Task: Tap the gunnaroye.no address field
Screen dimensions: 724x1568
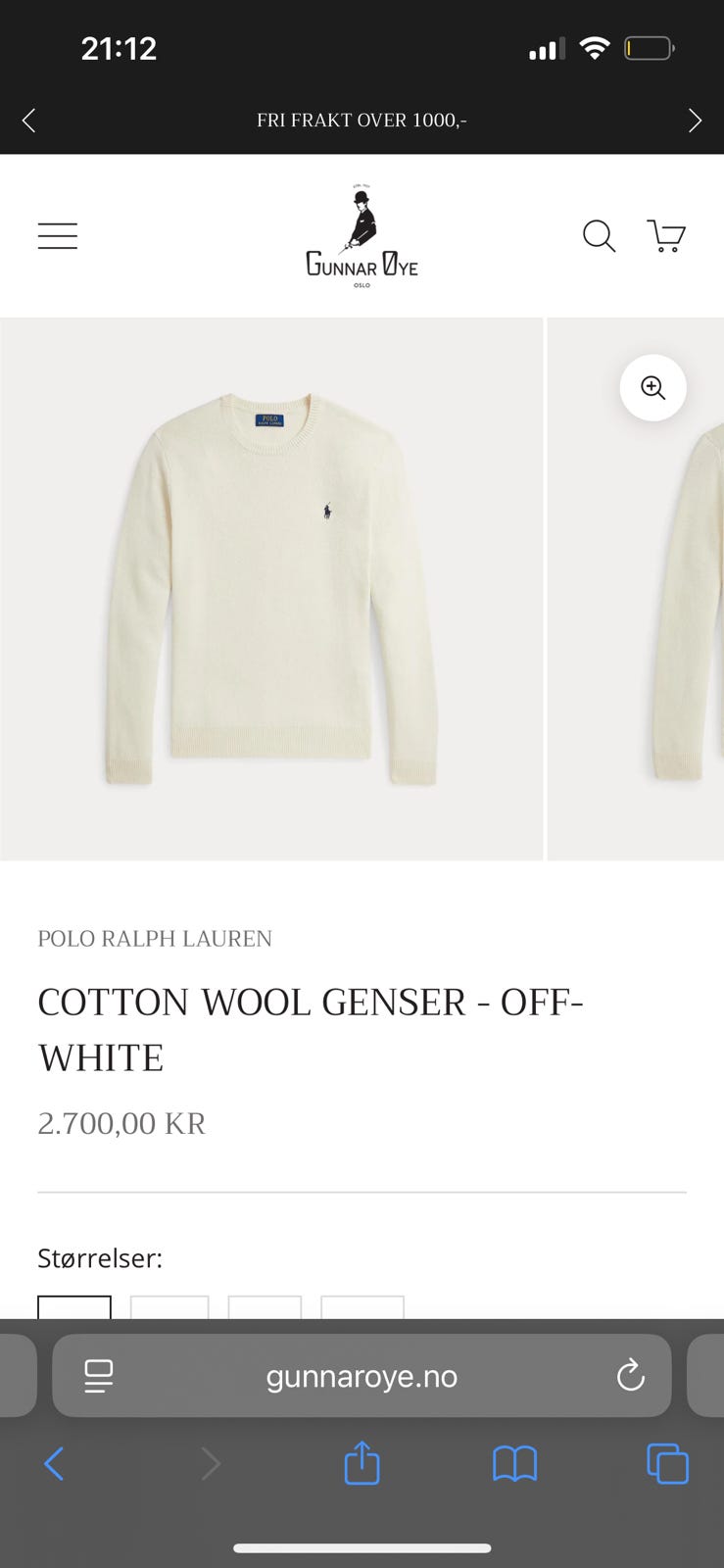Action: point(362,1376)
